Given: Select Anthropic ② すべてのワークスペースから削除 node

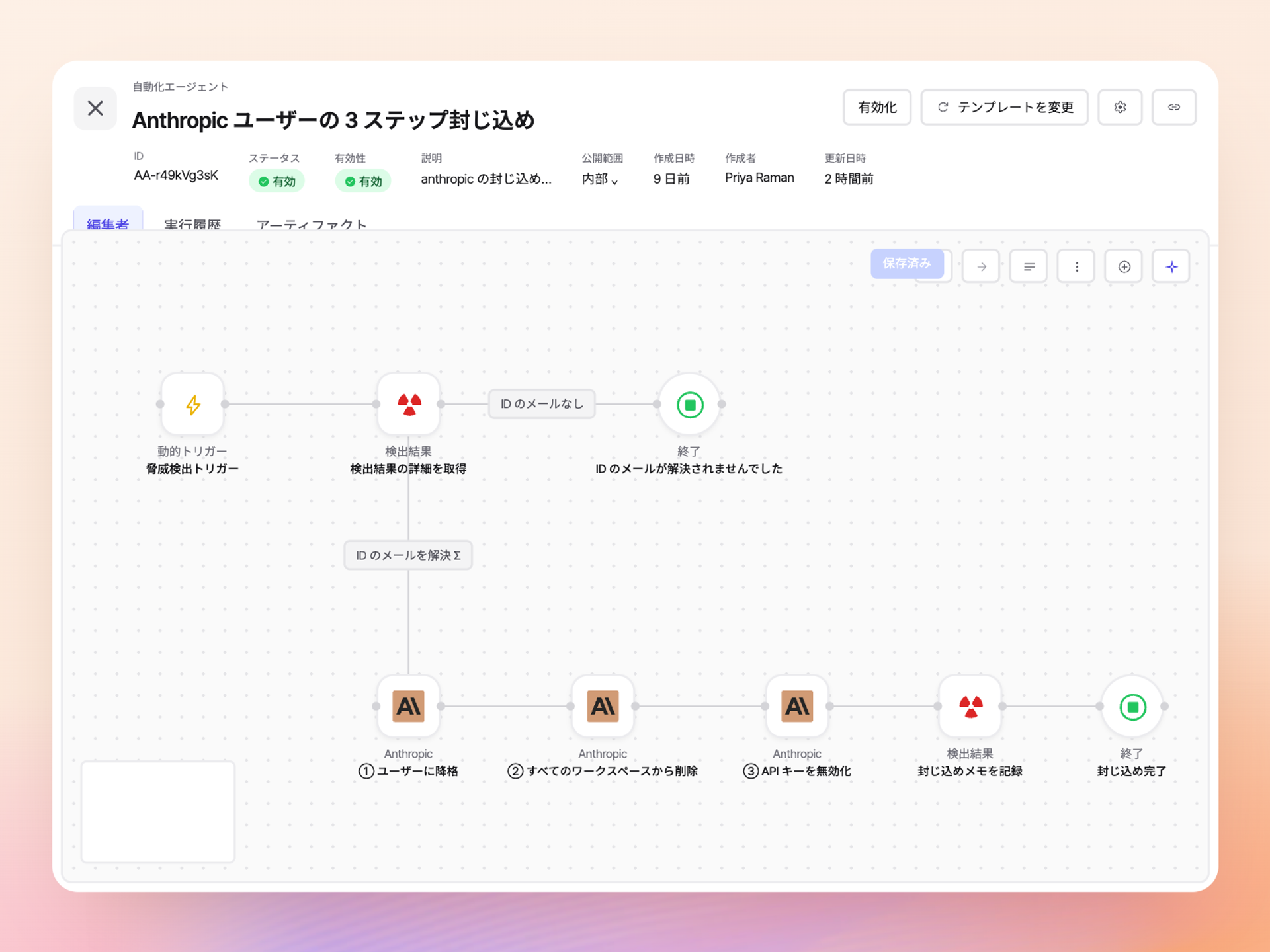Looking at the screenshot, I should [x=603, y=706].
